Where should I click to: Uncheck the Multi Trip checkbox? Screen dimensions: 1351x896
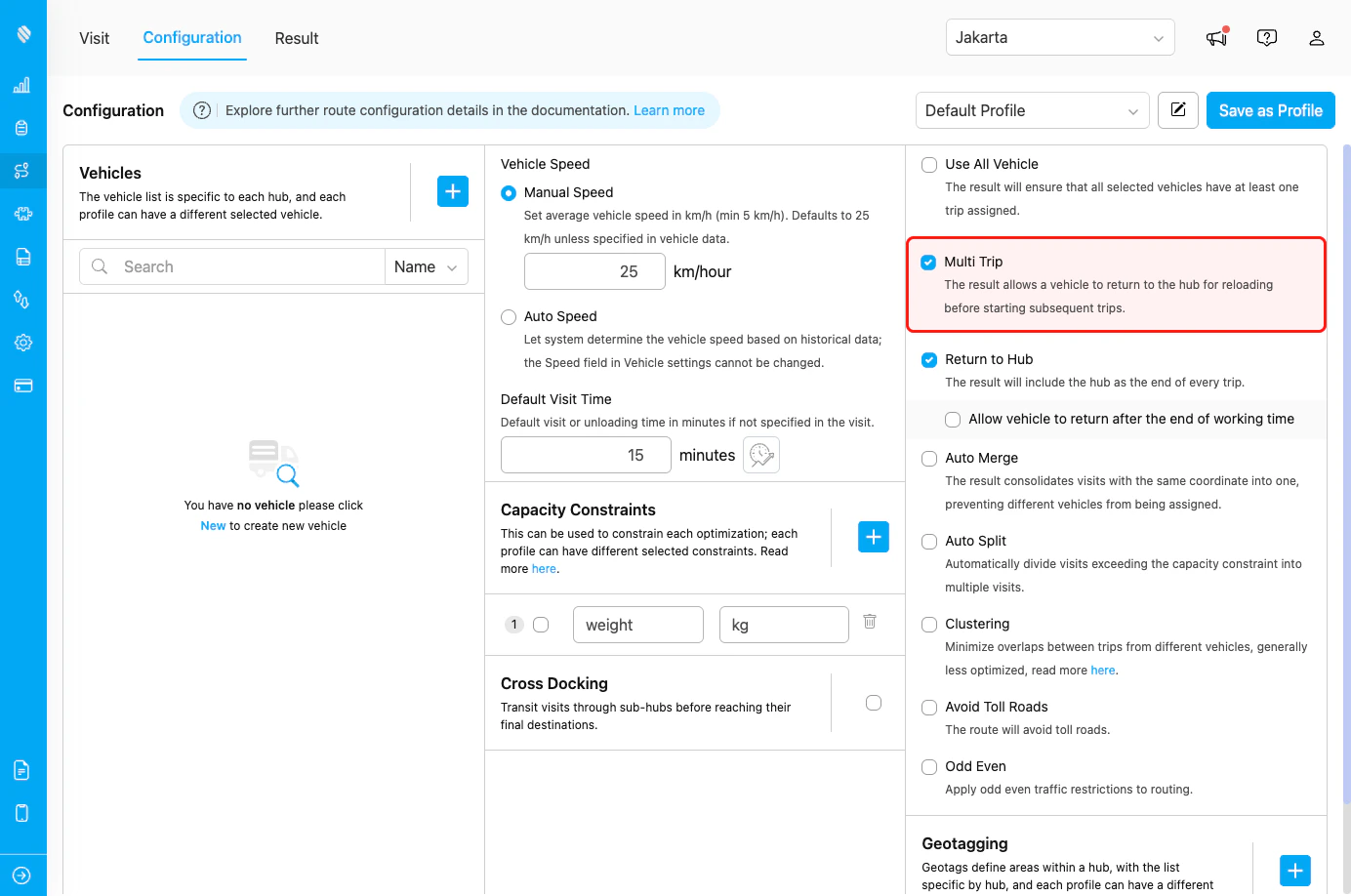point(928,263)
